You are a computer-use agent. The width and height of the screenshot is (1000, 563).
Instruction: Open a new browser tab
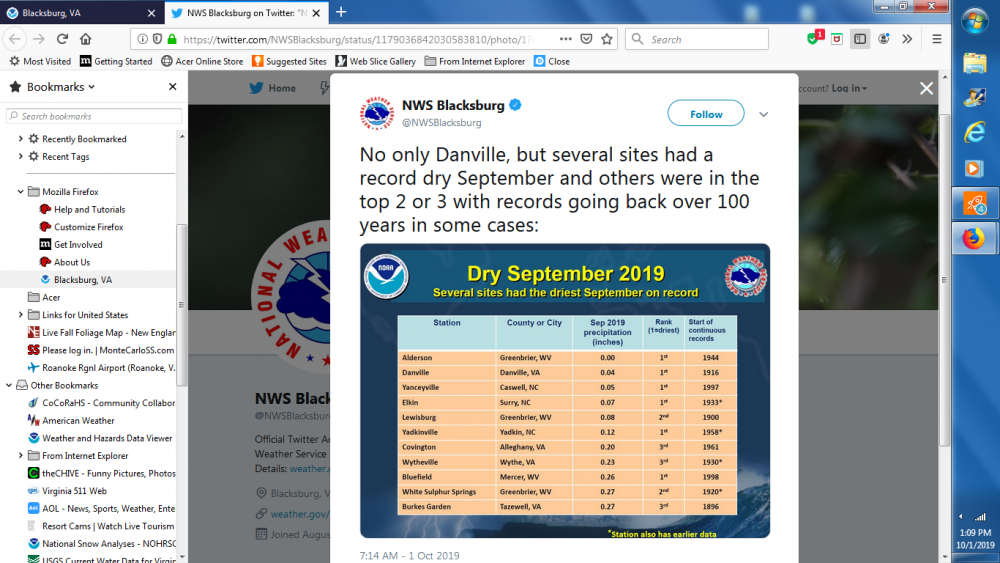341,12
